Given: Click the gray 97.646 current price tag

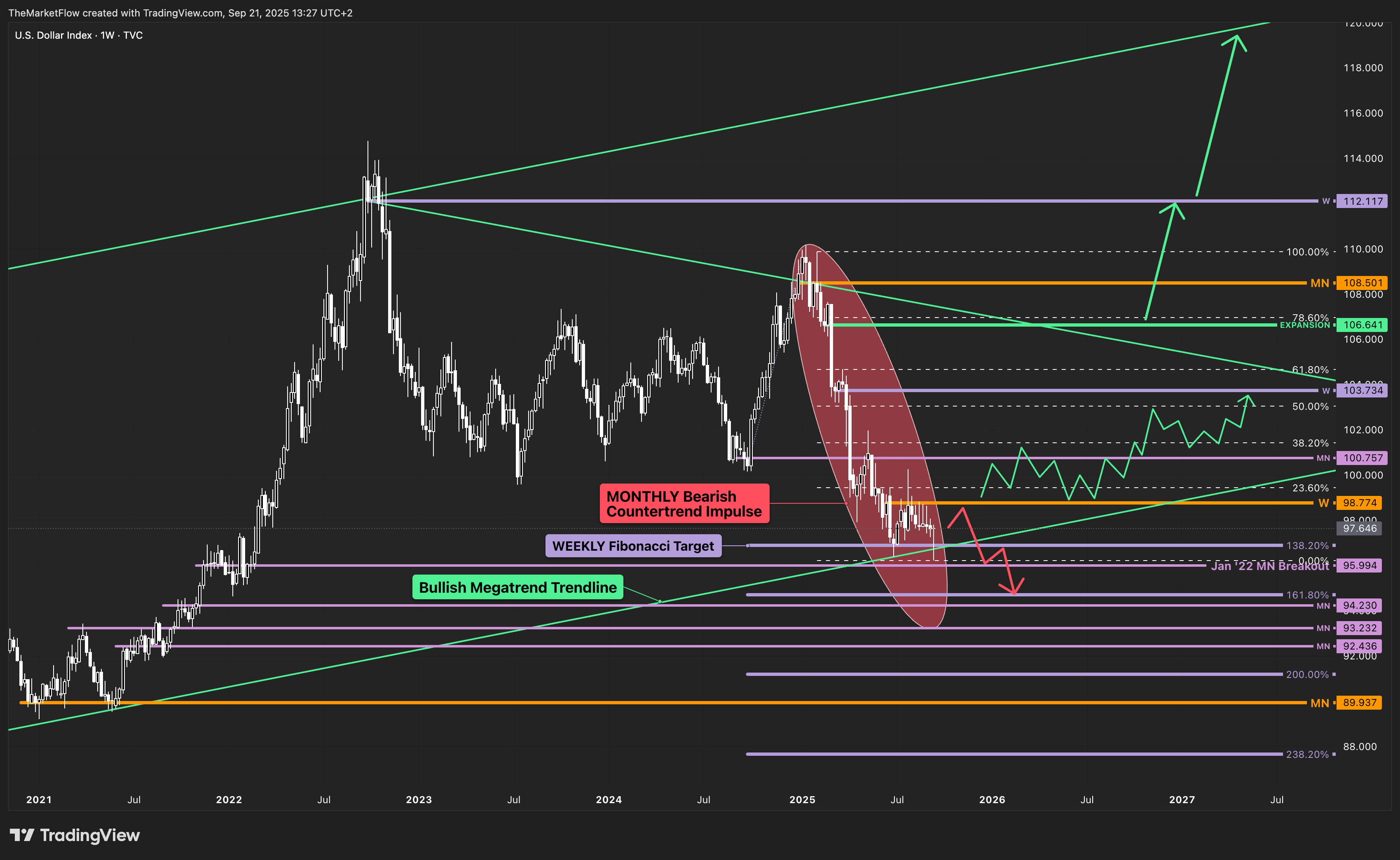Looking at the screenshot, I should [x=1359, y=529].
